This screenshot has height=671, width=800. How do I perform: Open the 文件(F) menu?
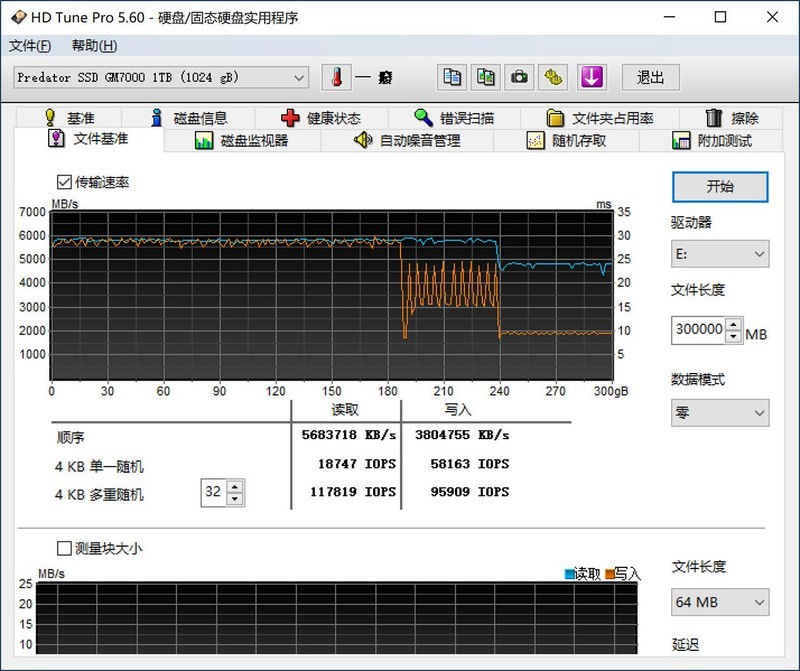(28, 45)
